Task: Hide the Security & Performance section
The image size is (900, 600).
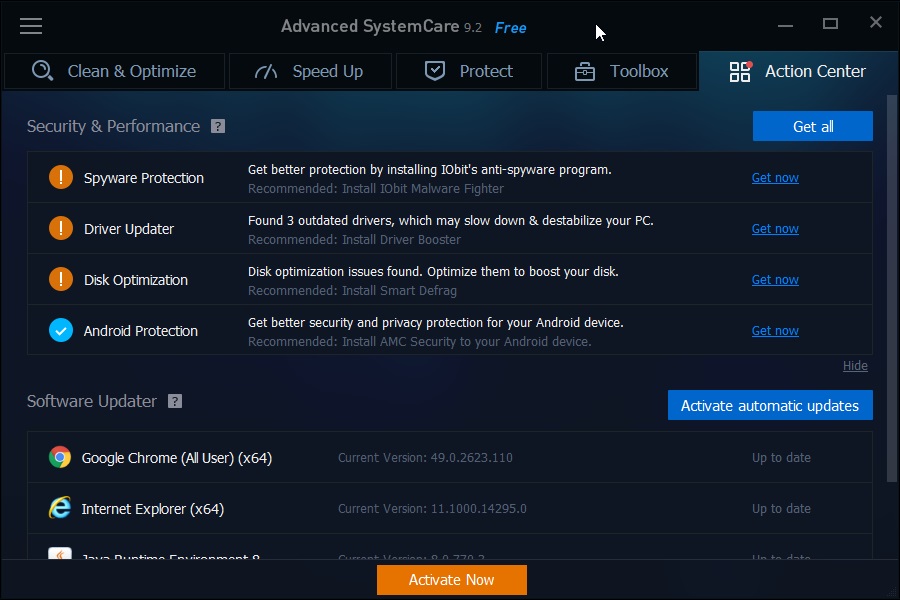Action: pos(855,366)
